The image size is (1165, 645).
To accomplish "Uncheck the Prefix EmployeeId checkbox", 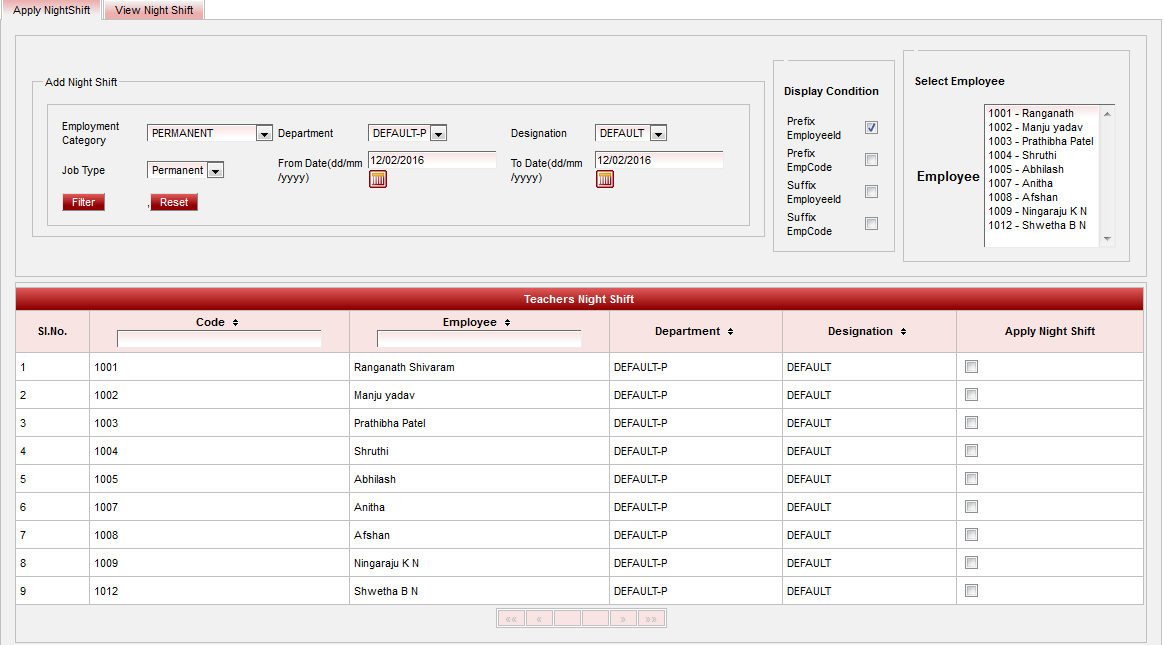I will [x=871, y=128].
